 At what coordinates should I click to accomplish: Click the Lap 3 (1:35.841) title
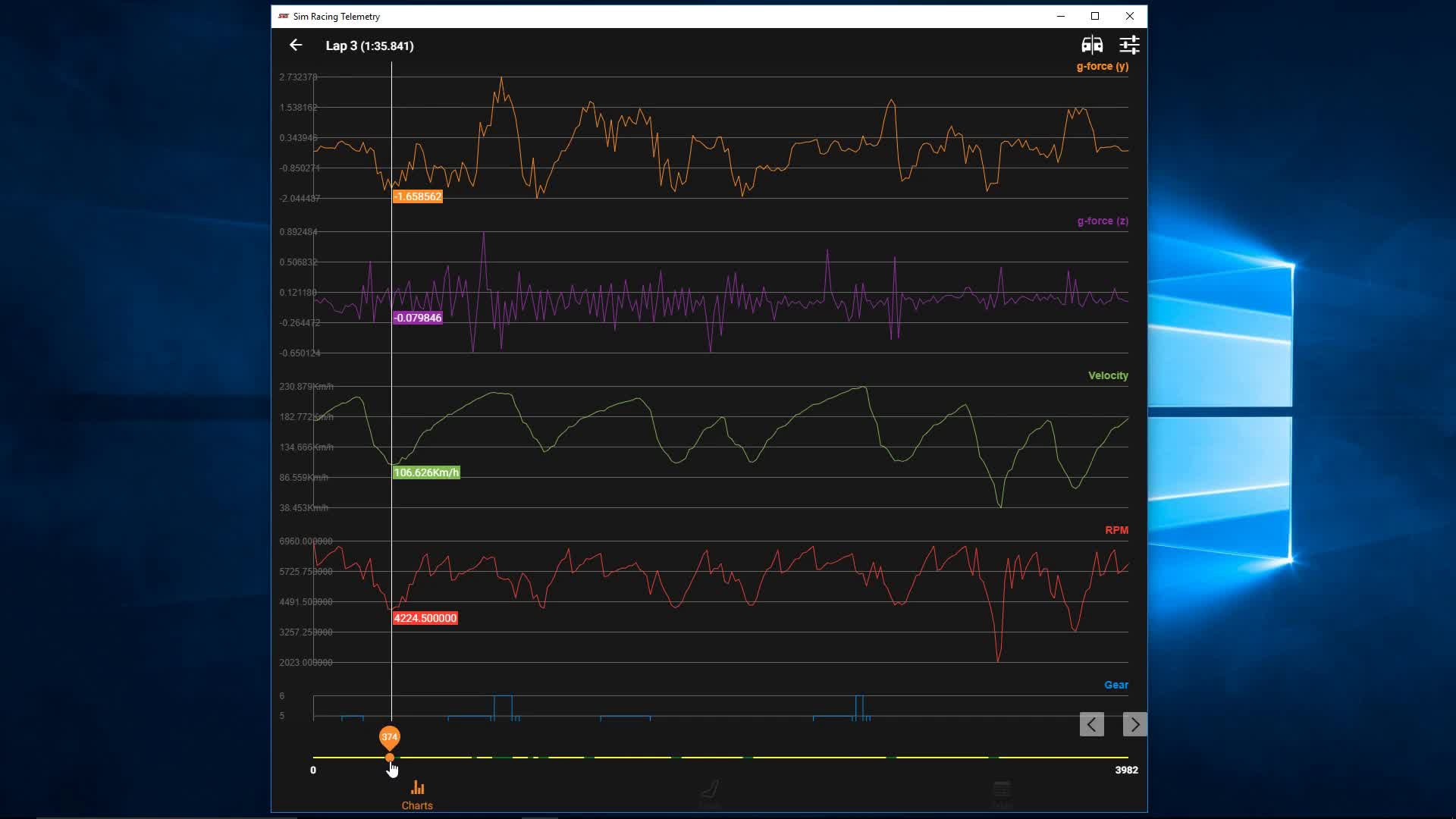[369, 46]
